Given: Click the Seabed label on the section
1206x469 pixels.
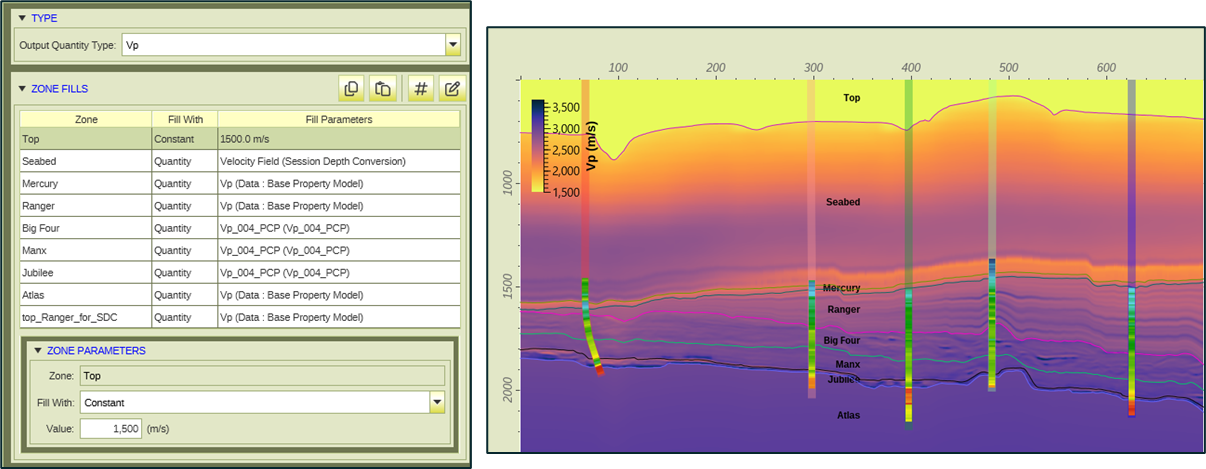Looking at the screenshot, I should 842,202.
